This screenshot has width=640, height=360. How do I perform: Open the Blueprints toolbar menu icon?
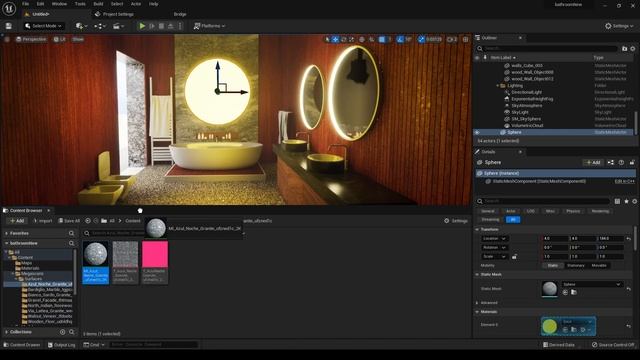(x=100, y=26)
